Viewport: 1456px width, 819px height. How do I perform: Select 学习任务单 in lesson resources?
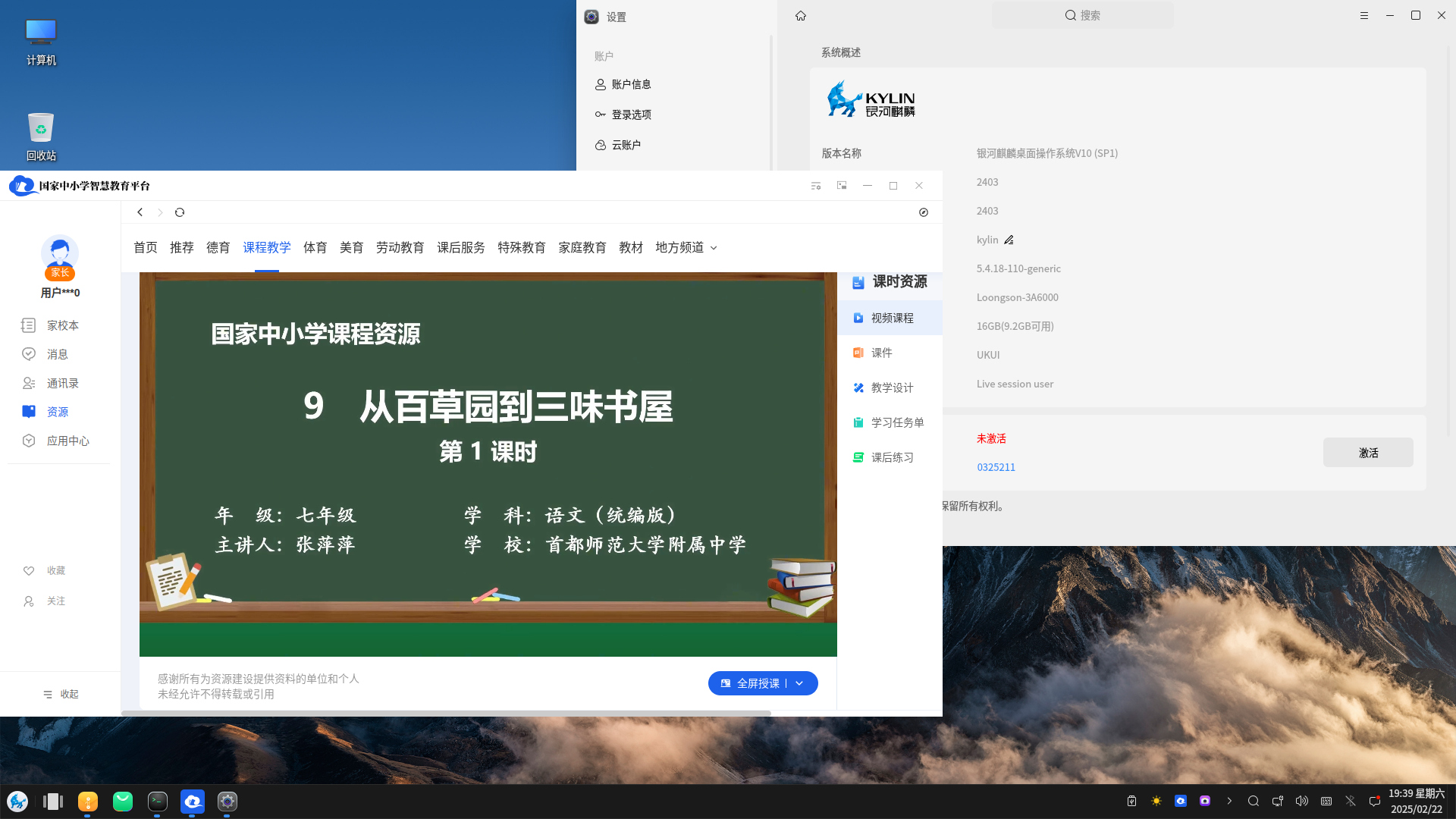tap(890, 422)
